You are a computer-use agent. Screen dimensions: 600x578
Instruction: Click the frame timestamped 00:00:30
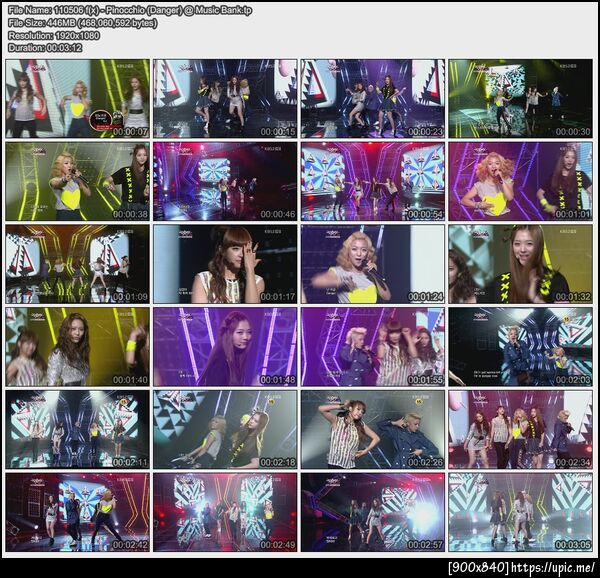[x=520, y=99]
